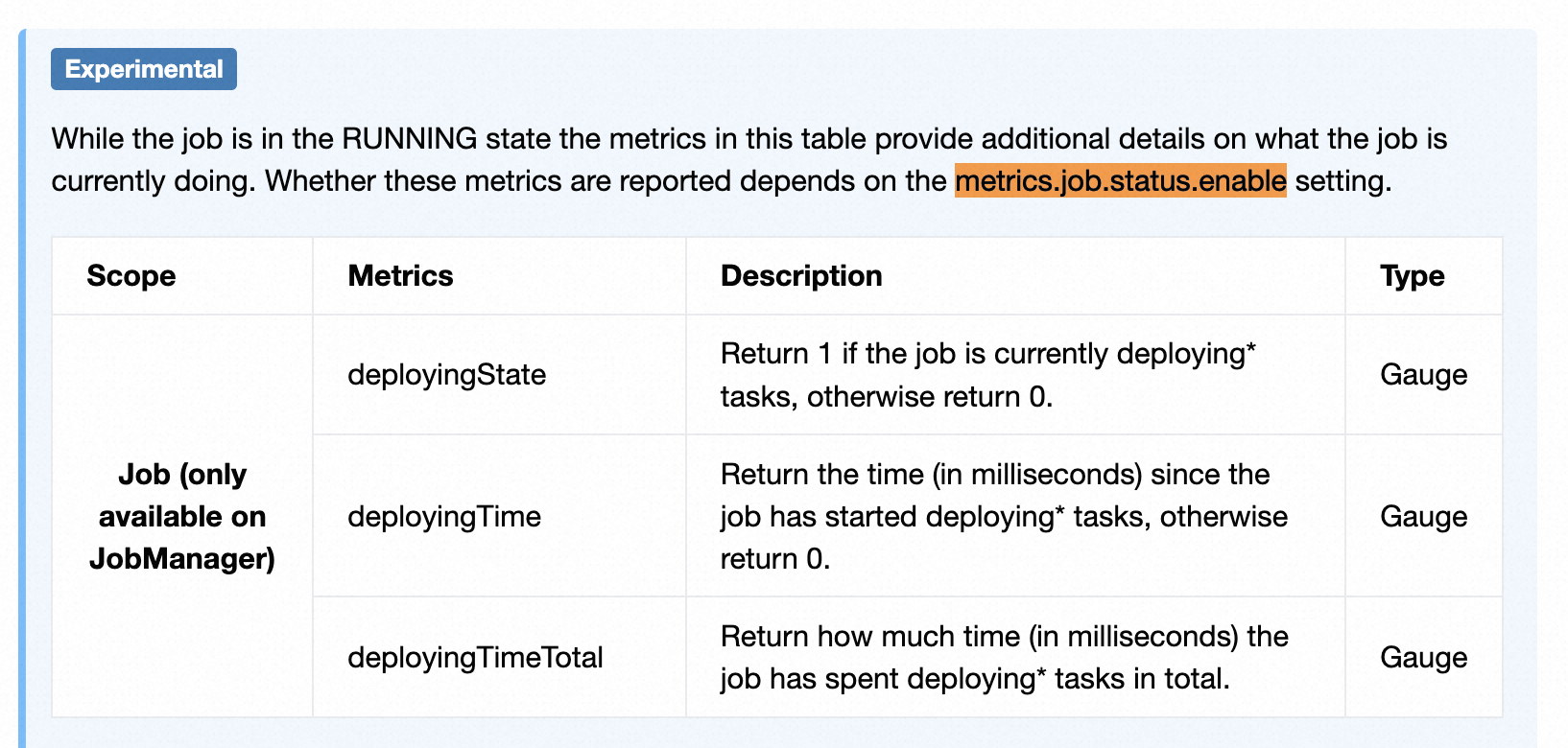Click the deployingState description text

coord(988,375)
